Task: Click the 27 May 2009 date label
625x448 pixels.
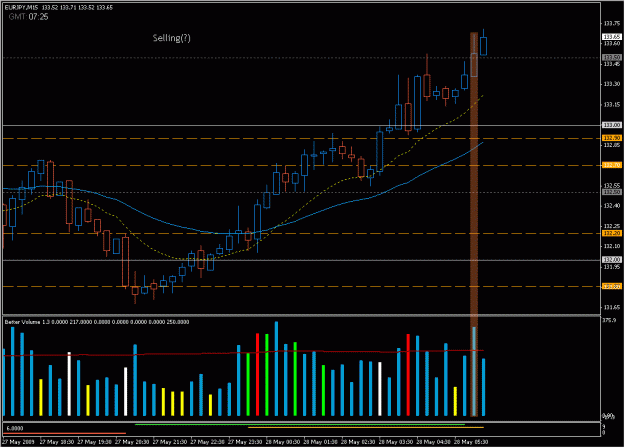Action: [x=18, y=442]
